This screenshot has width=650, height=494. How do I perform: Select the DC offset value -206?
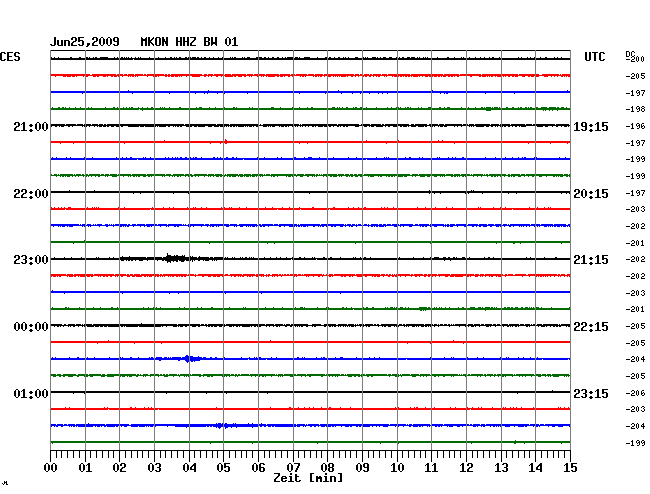pos(635,393)
